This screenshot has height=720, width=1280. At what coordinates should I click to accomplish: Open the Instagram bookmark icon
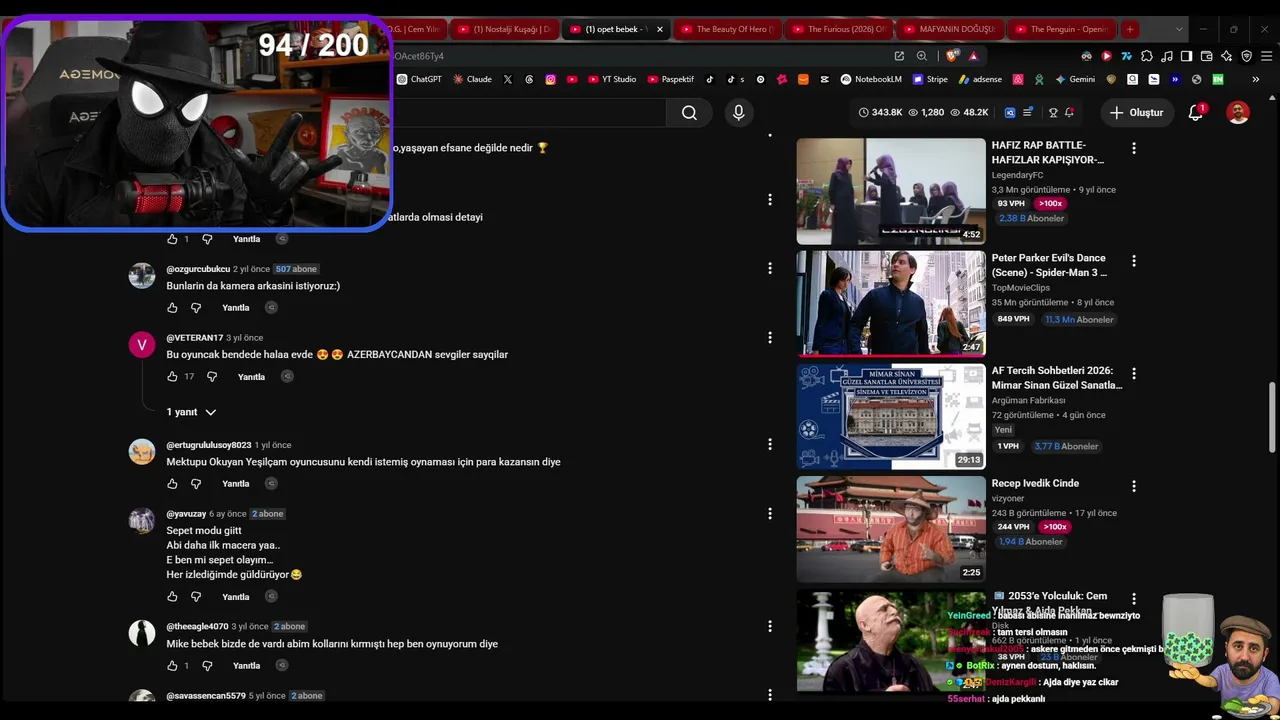[x=550, y=79]
